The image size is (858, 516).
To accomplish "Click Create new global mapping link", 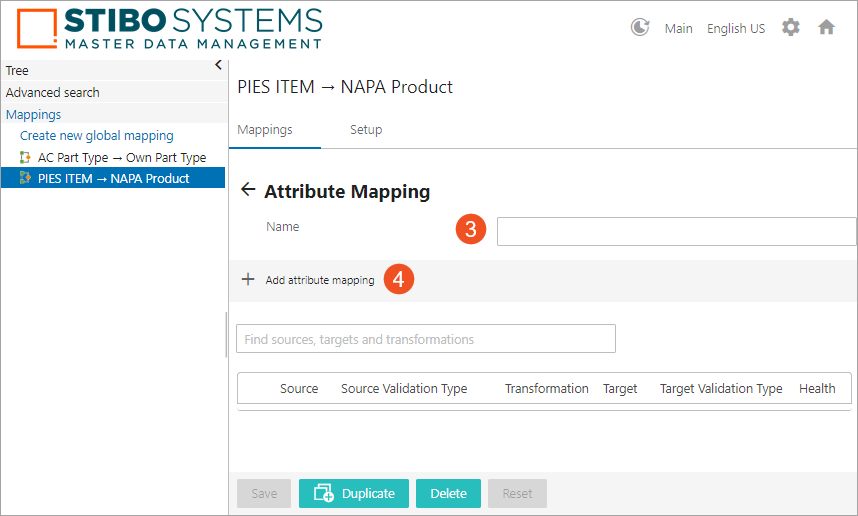I will tap(97, 136).
